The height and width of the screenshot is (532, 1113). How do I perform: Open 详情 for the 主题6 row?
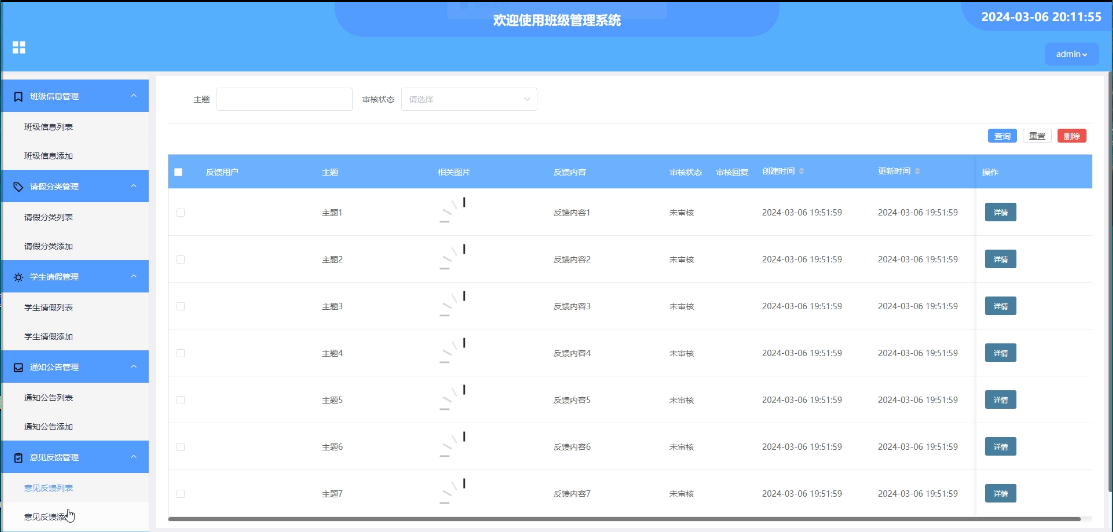[1000, 447]
